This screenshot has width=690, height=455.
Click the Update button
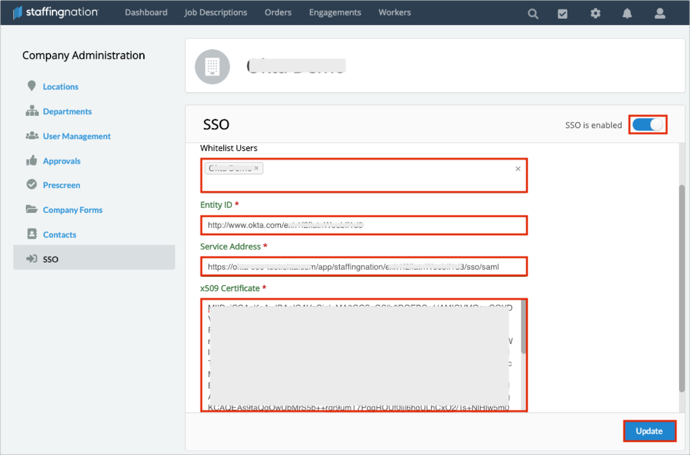pyautogui.click(x=649, y=431)
